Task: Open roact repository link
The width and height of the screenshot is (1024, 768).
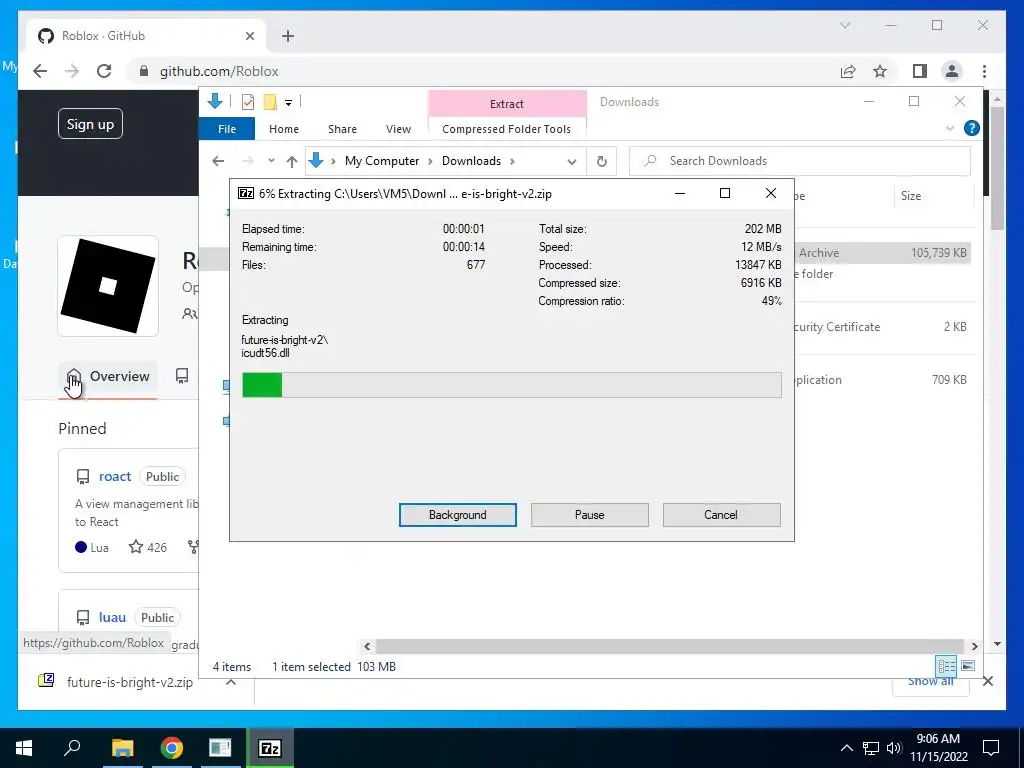Action: click(115, 477)
